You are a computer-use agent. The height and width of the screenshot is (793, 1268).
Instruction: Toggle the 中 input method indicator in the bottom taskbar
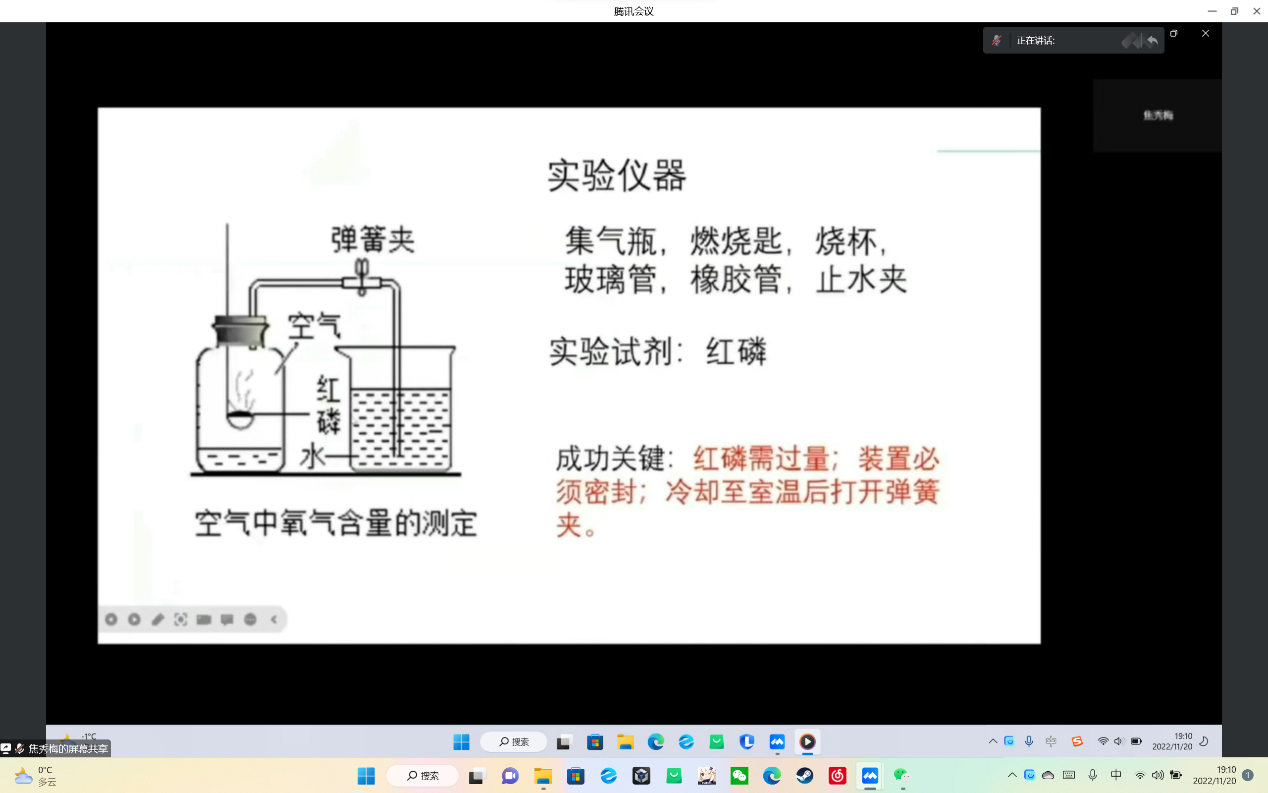point(1116,776)
